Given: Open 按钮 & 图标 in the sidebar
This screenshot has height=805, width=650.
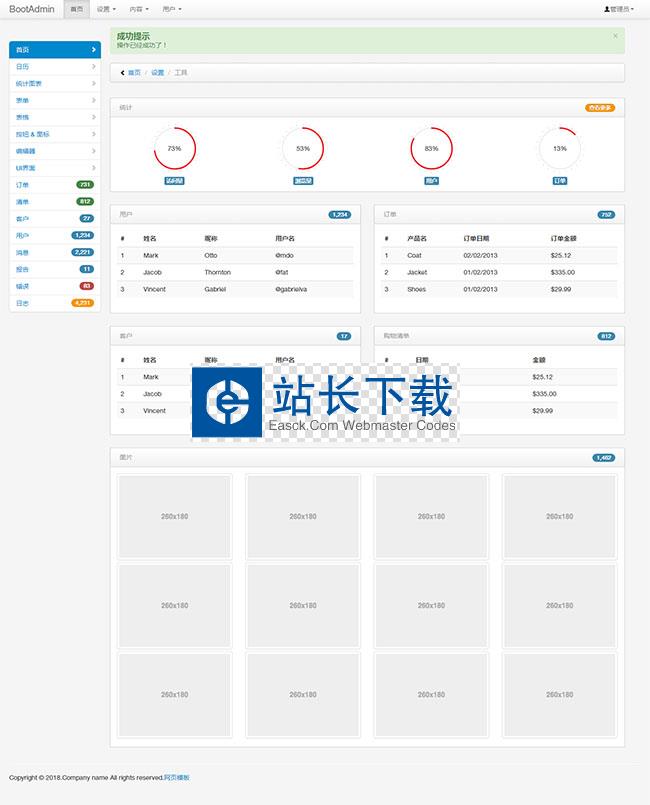Looking at the screenshot, I should point(55,134).
